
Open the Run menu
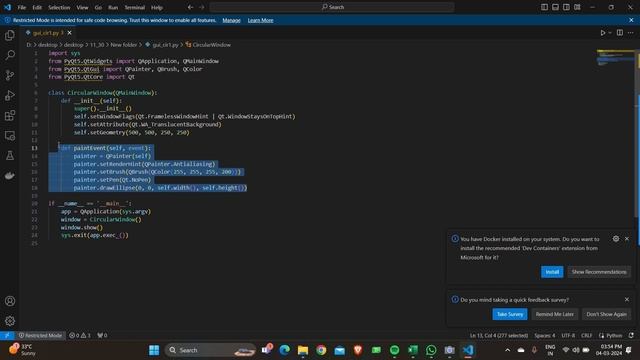pyautogui.click(x=113, y=7)
